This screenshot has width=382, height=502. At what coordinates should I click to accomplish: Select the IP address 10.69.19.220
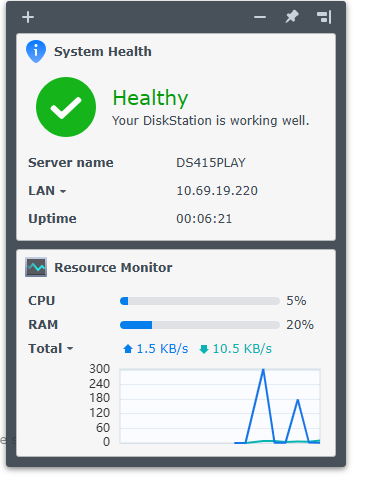[217, 191]
